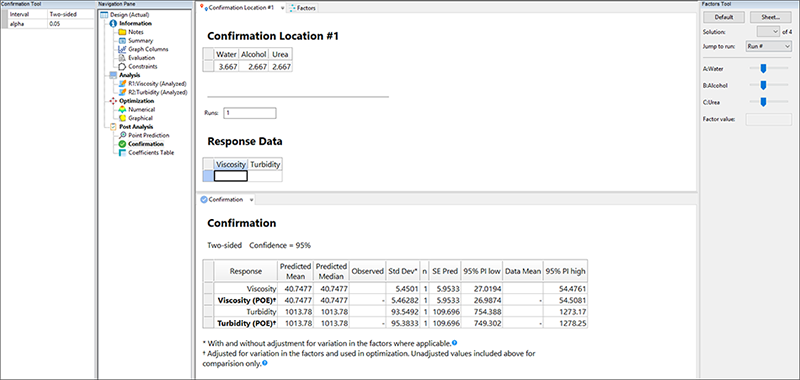The width and height of the screenshot is (800, 380).
Task: Select the Viscosity column header in Response Data
Action: click(231, 164)
